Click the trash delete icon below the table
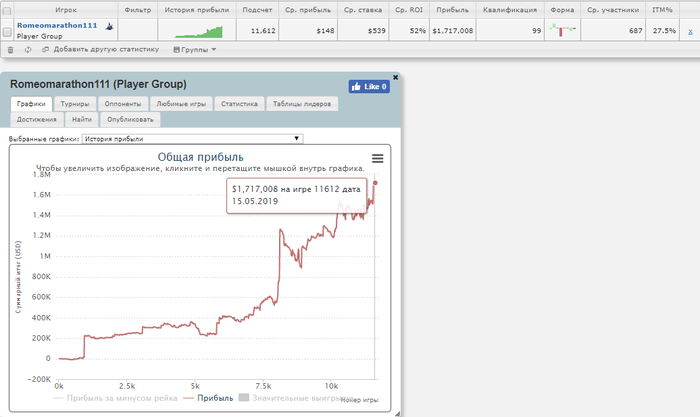 [10, 50]
